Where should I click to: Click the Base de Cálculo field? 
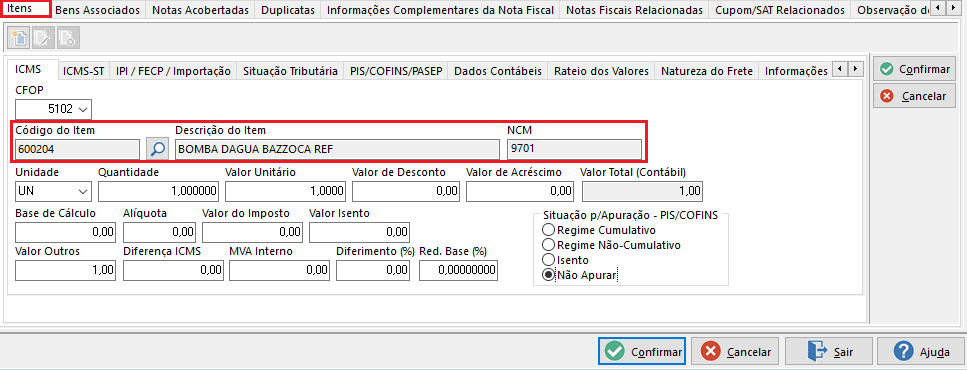(66, 232)
